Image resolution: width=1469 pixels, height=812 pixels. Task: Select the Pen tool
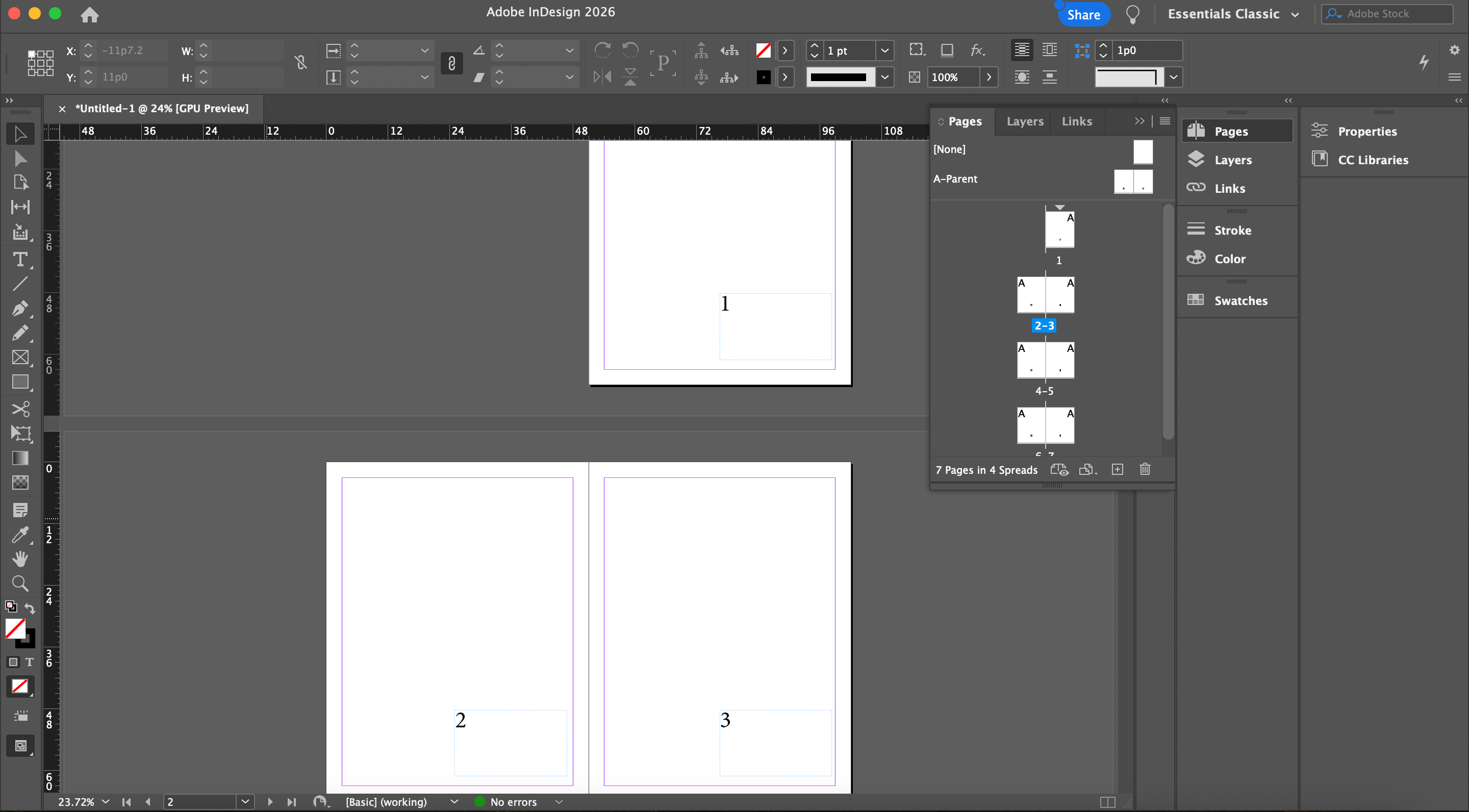20,309
